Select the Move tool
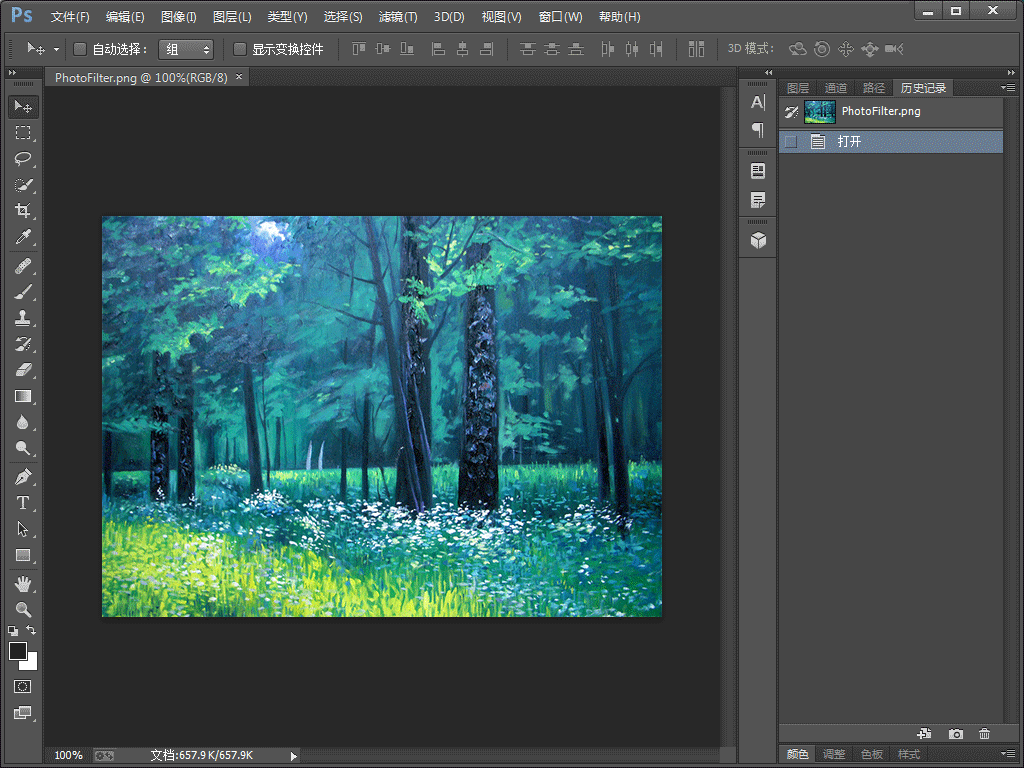 point(23,106)
